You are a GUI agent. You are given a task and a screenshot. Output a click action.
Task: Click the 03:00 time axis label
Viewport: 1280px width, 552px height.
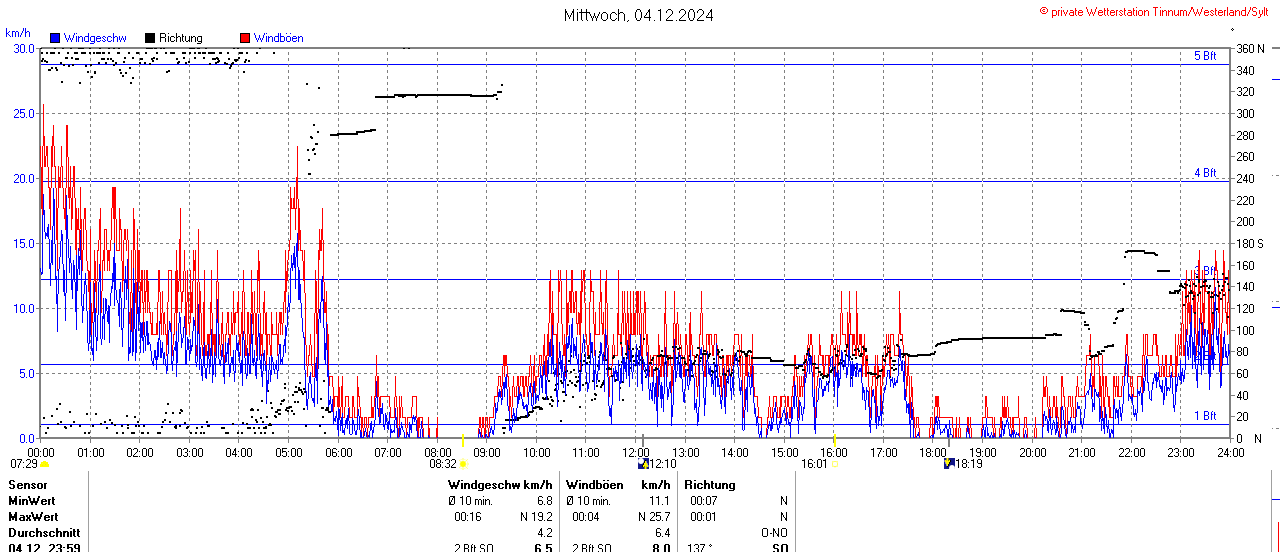coord(190,452)
